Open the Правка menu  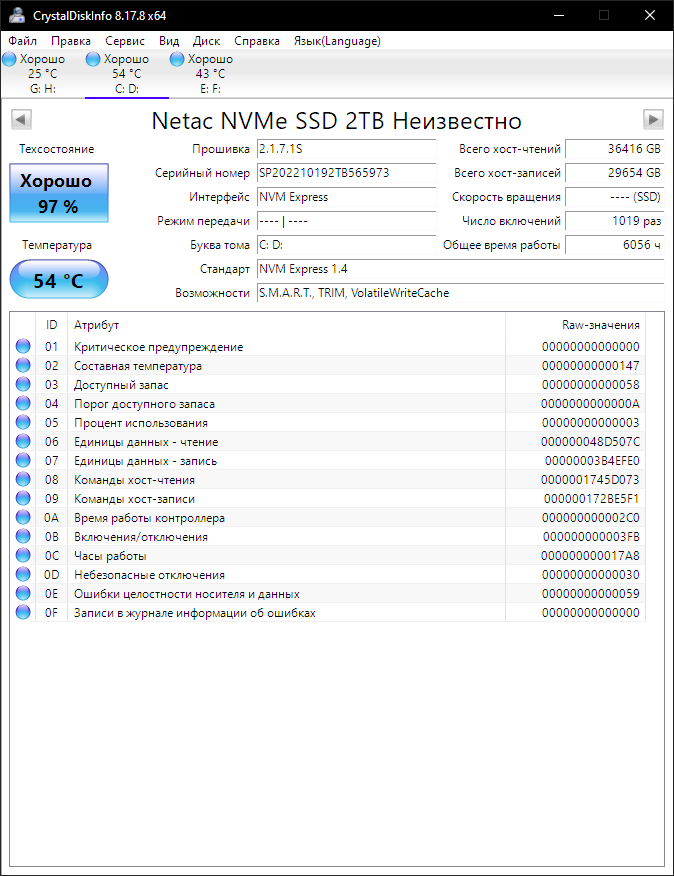point(70,41)
